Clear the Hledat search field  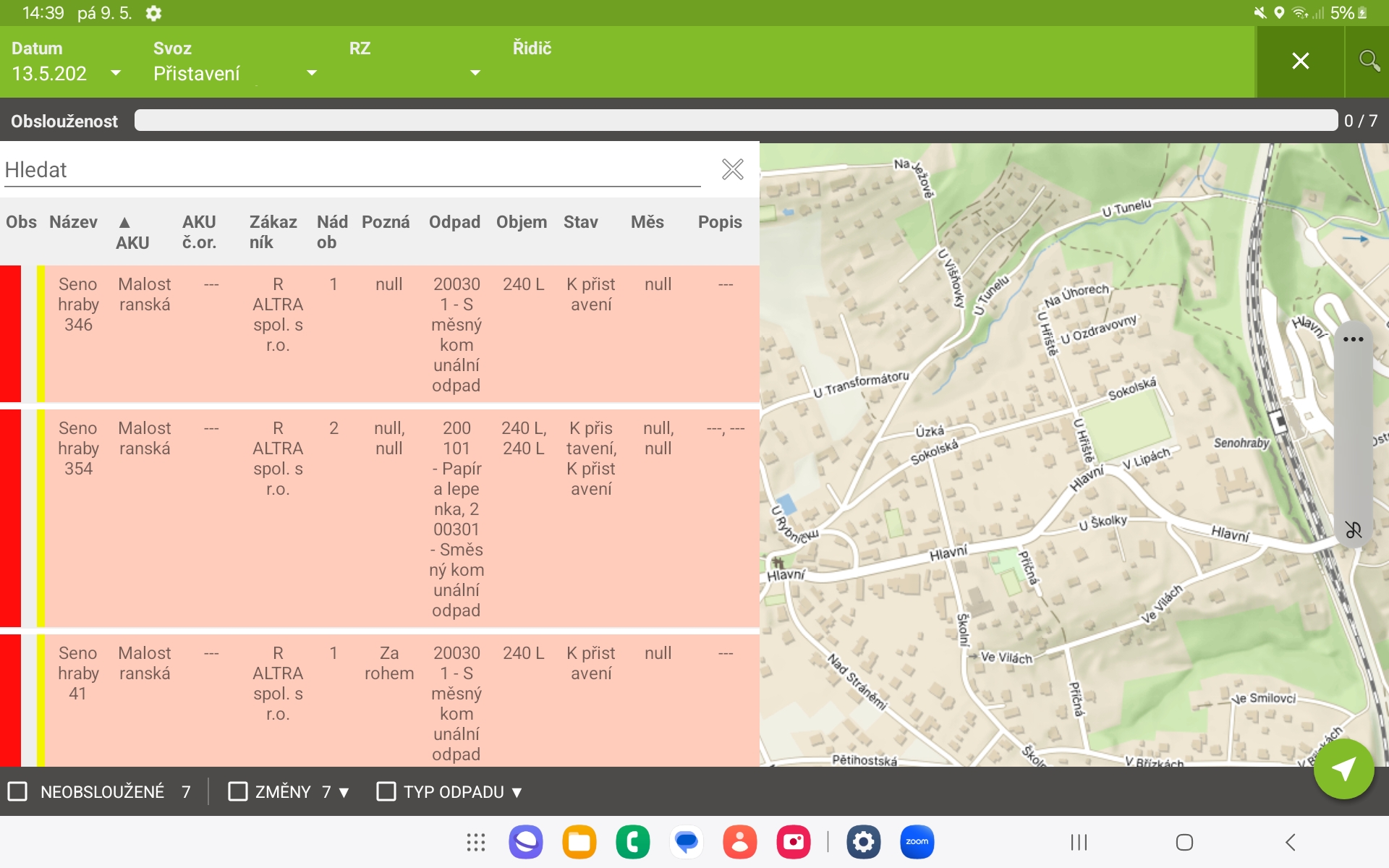(x=732, y=169)
